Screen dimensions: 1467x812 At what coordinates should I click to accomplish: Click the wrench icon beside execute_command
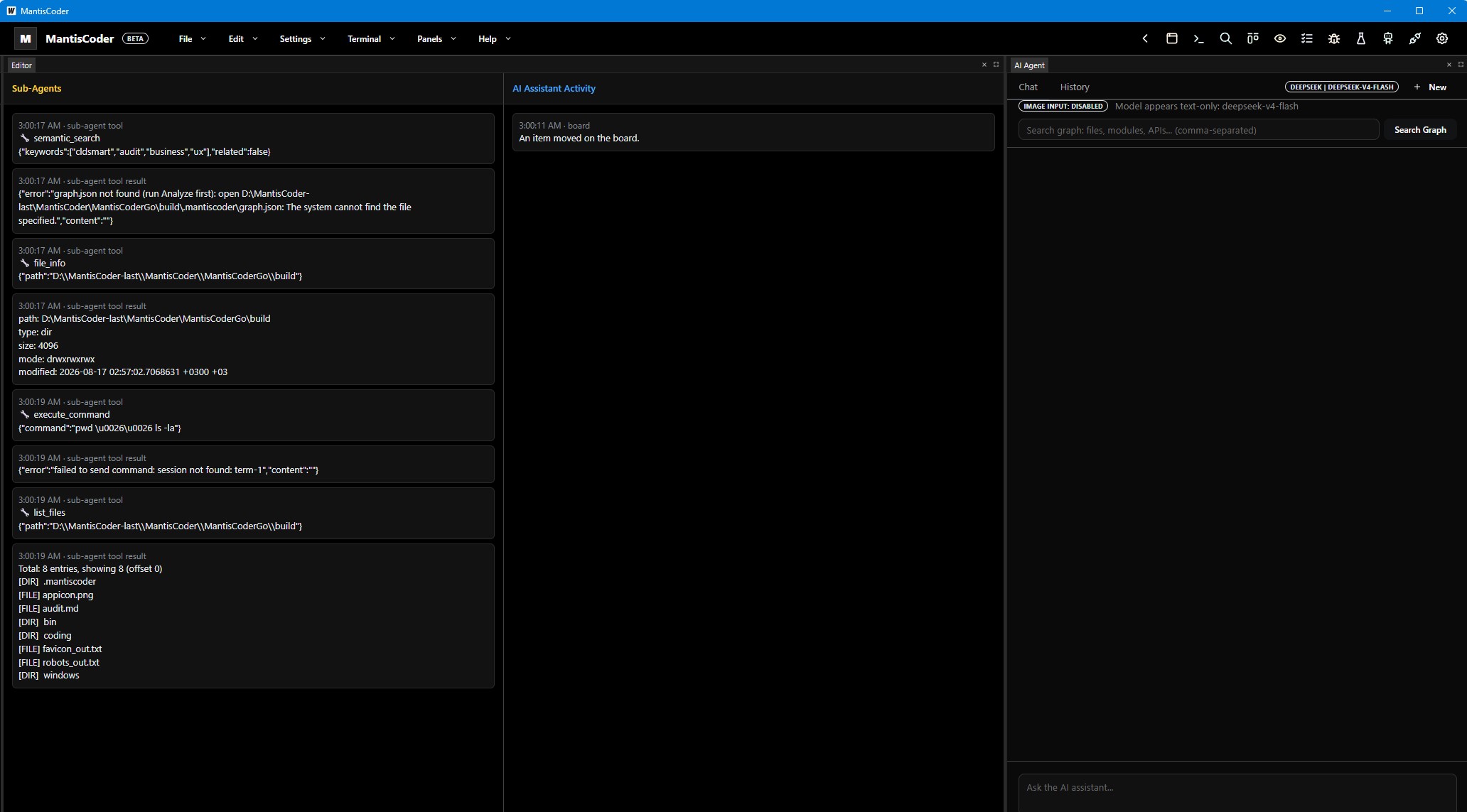coord(25,415)
